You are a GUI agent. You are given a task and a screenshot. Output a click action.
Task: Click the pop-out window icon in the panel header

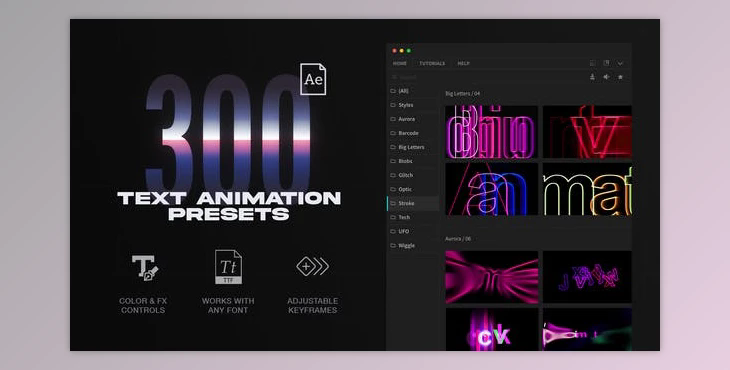[x=606, y=63]
